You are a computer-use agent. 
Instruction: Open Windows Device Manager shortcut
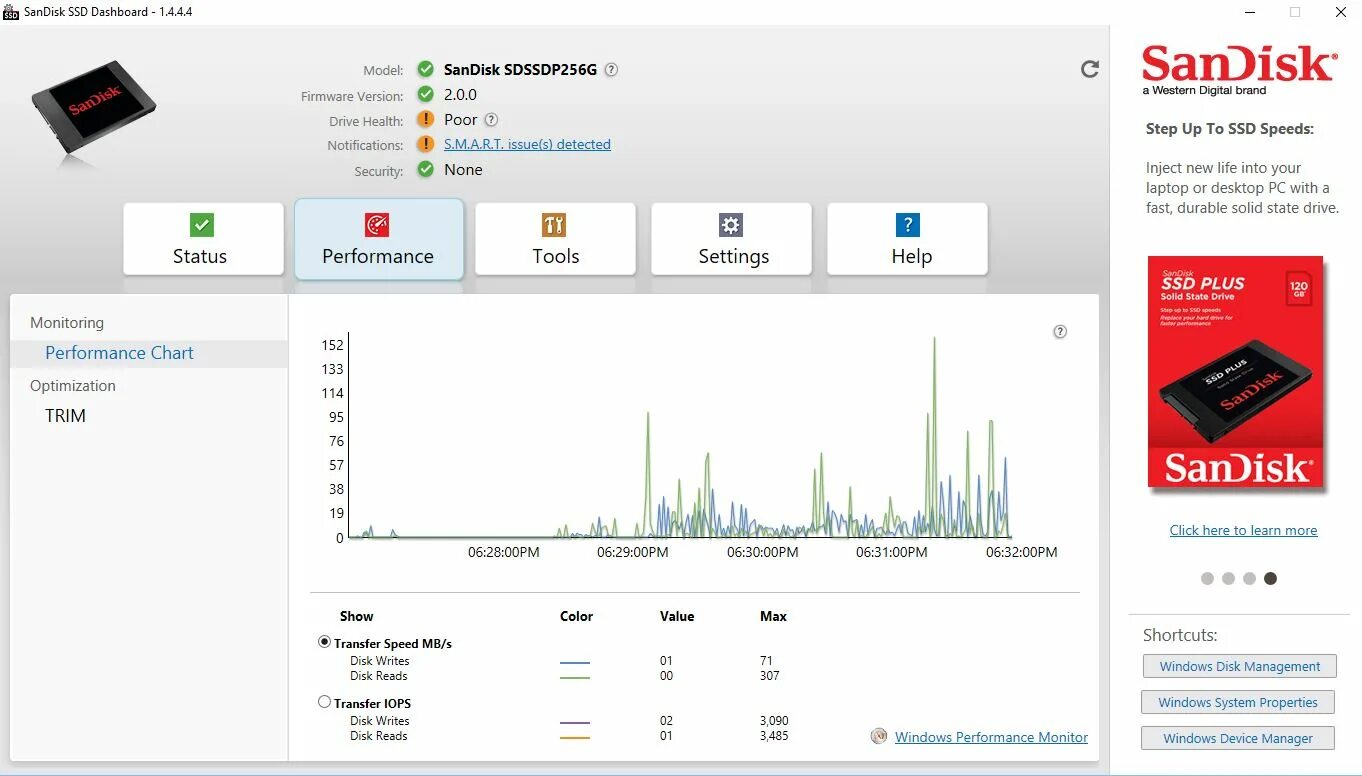(x=1237, y=738)
